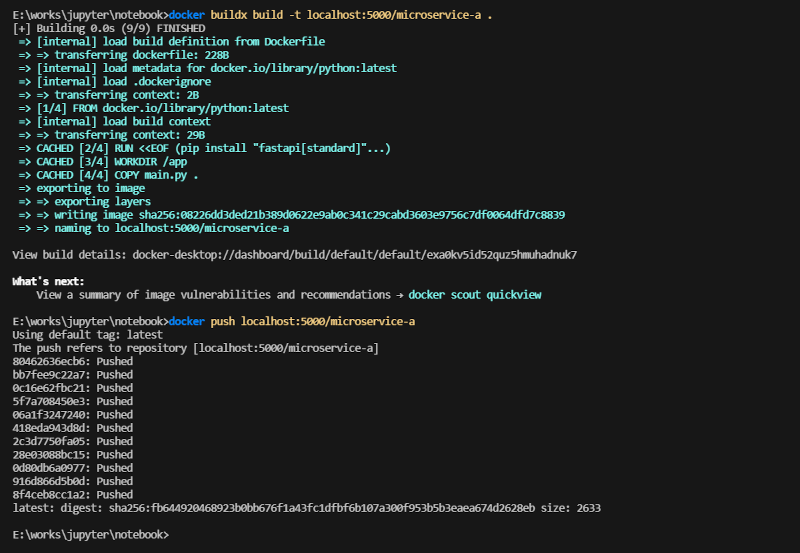Select the 'transferring context: 29B' line
800x553 pixels.
[x=112, y=135]
